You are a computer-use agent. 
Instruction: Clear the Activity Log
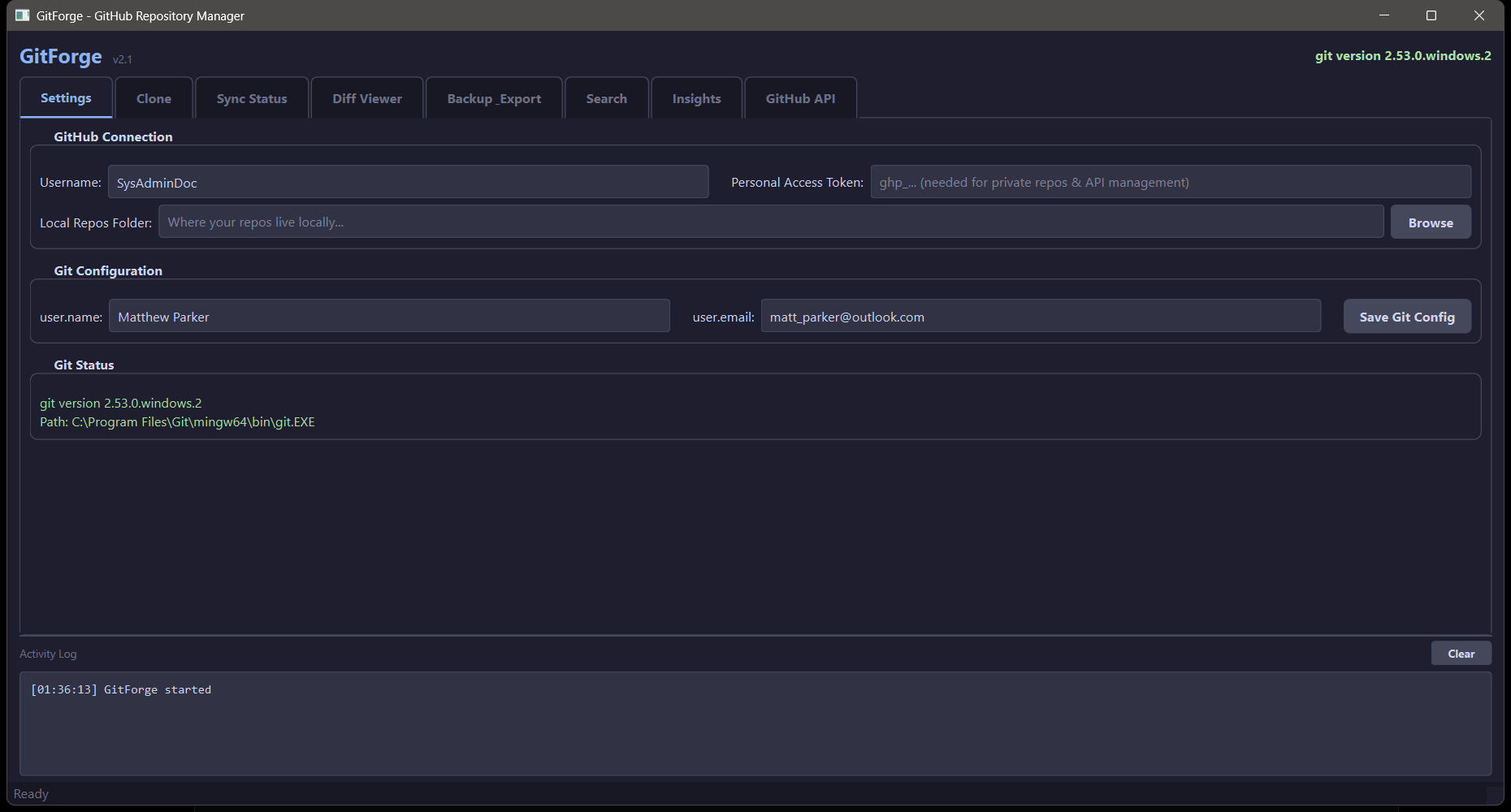coord(1461,653)
